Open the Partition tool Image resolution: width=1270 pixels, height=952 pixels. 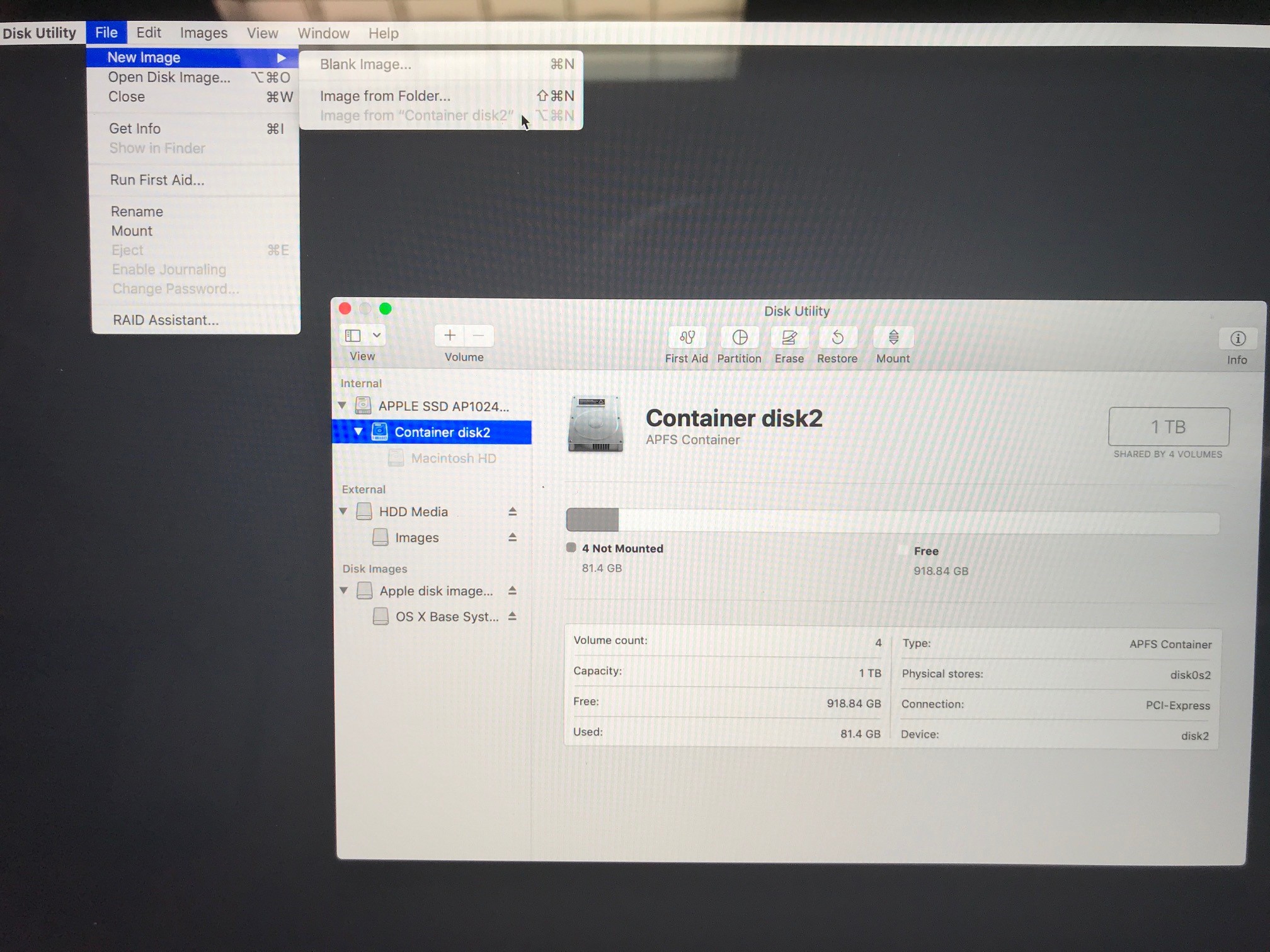(x=740, y=338)
